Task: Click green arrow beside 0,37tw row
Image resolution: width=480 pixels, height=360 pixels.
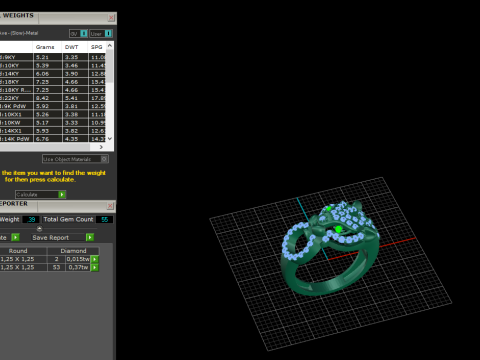Action: pyautogui.click(x=95, y=267)
